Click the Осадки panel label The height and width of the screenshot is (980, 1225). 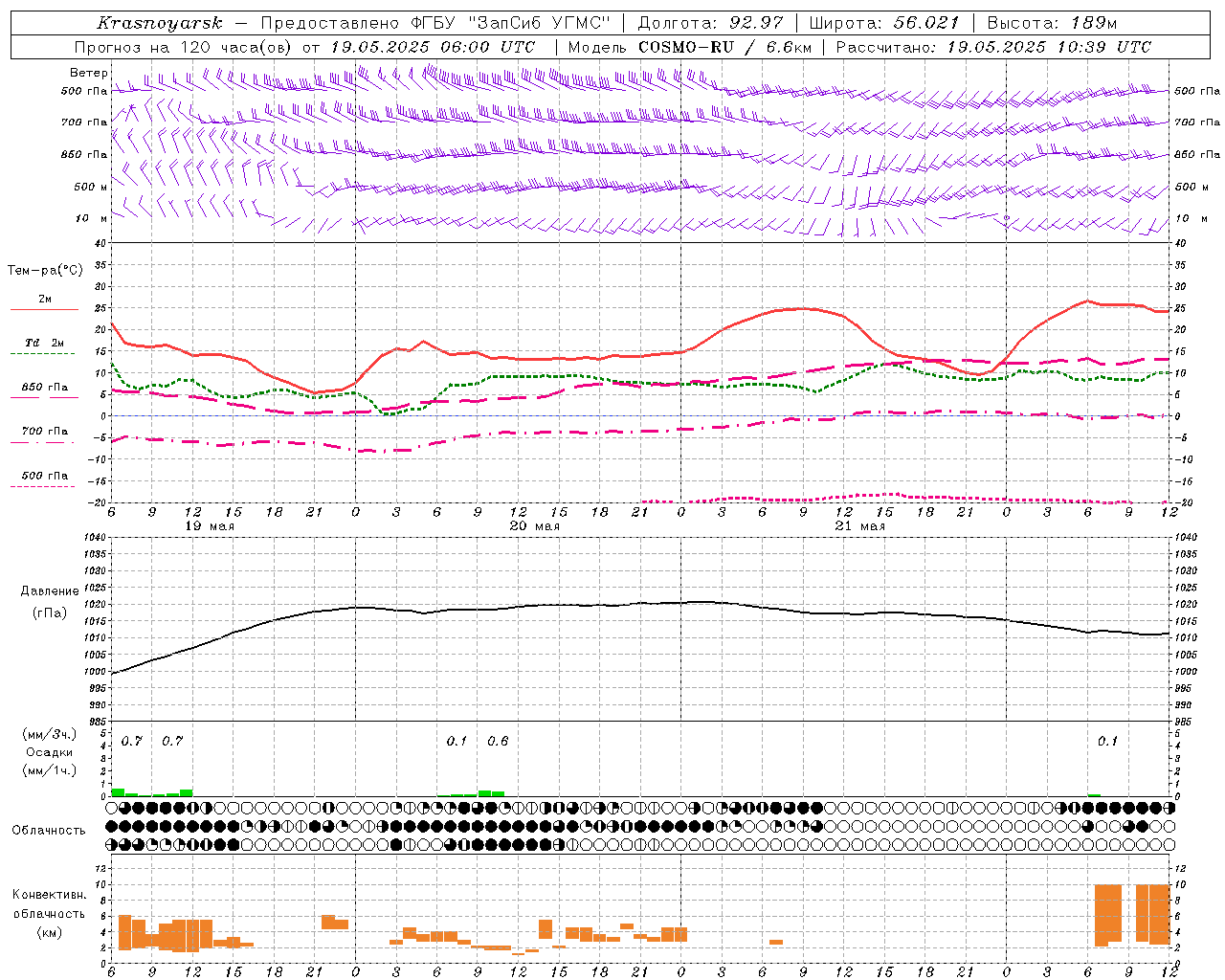tap(49, 752)
